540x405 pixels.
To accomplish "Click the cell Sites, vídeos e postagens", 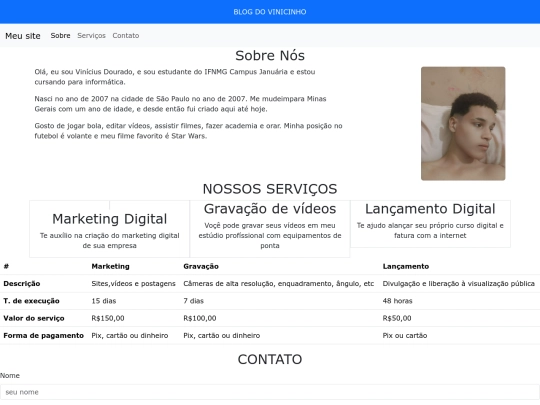I will click(x=133, y=283).
